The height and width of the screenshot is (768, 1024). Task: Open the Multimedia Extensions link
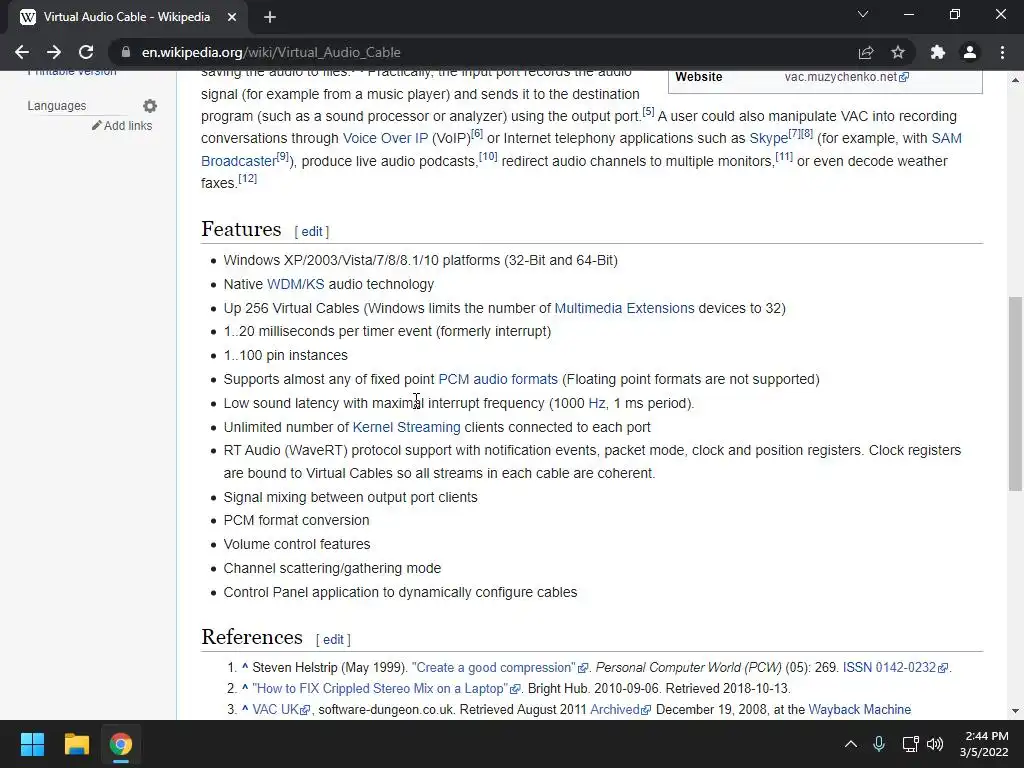click(x=624, y=308)
